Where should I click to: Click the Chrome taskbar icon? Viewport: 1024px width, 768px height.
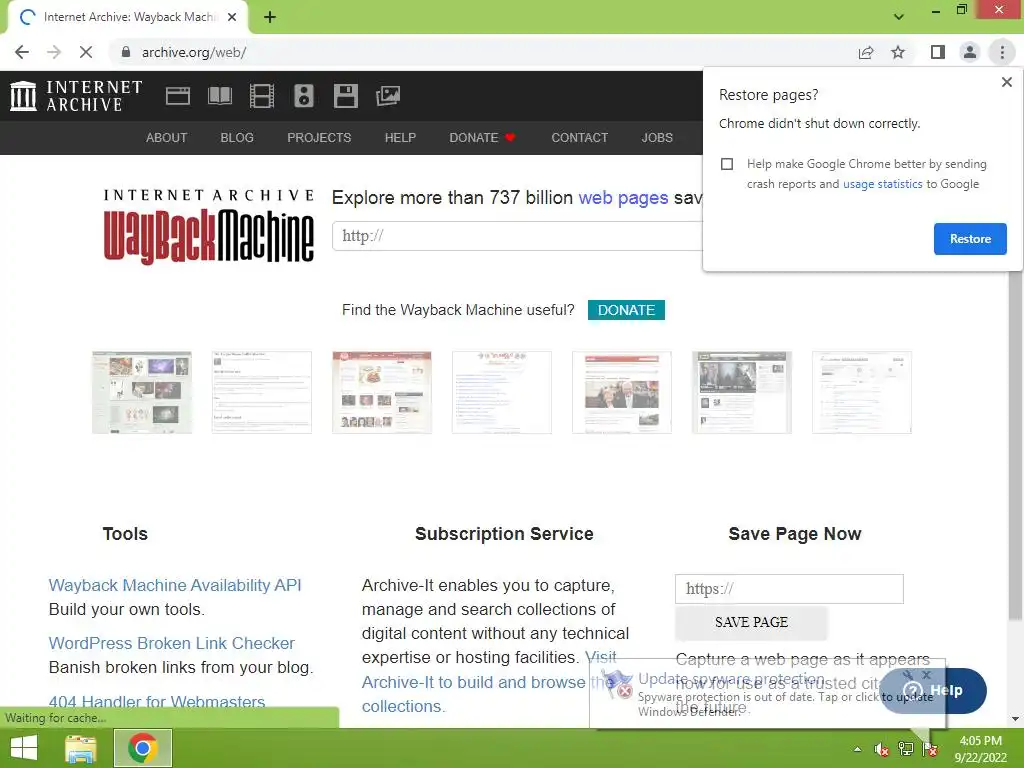[143, 748]
